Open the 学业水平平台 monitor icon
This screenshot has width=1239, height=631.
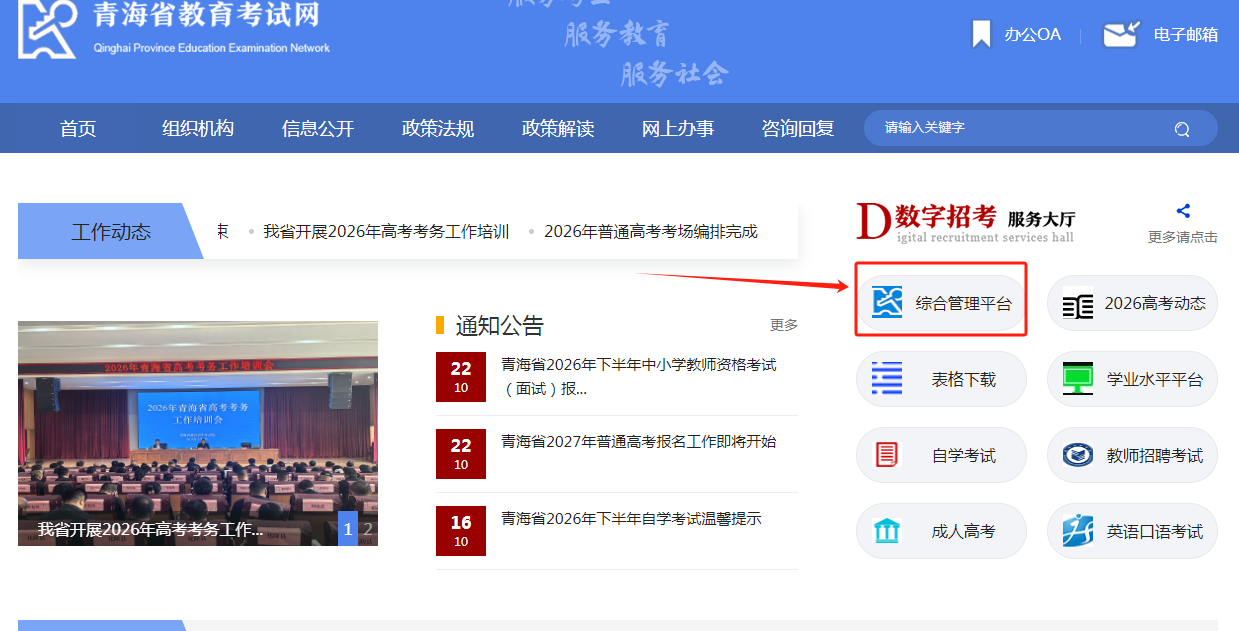[x=1078, y=379]
